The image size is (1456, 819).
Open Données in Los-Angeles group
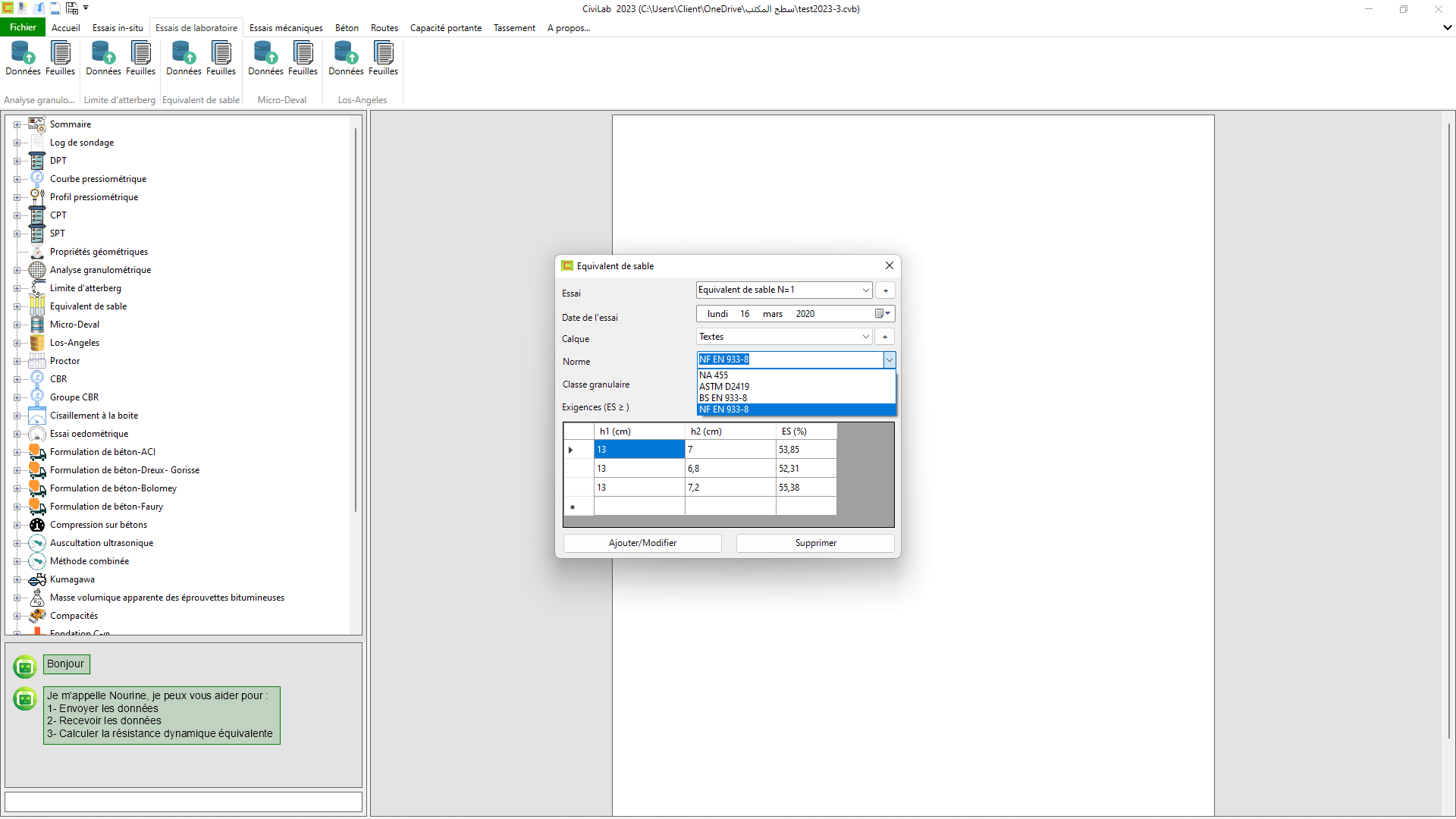click(346, 58)
